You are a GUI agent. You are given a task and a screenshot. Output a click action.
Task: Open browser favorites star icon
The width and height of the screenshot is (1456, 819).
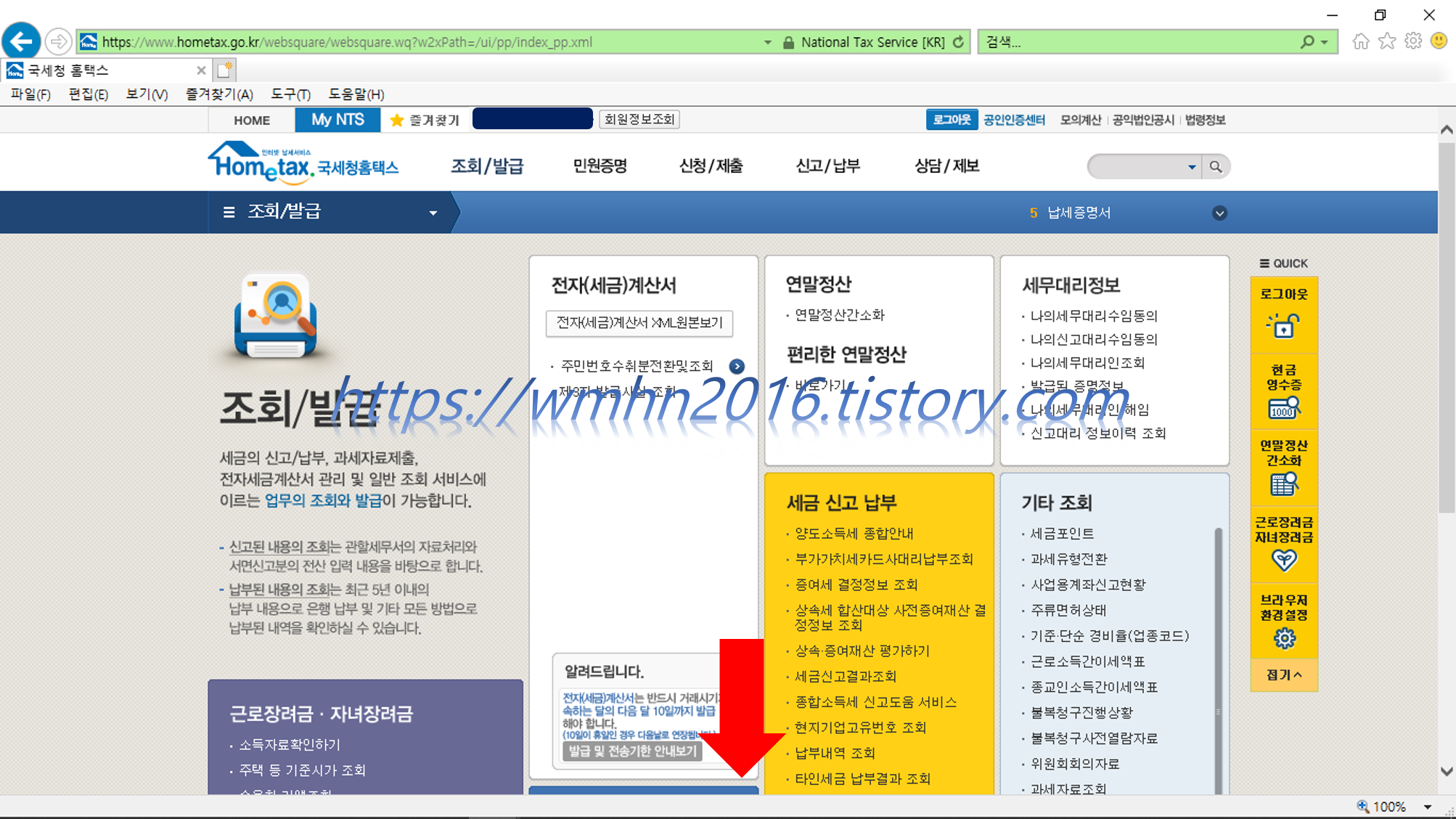point(1386,41)
